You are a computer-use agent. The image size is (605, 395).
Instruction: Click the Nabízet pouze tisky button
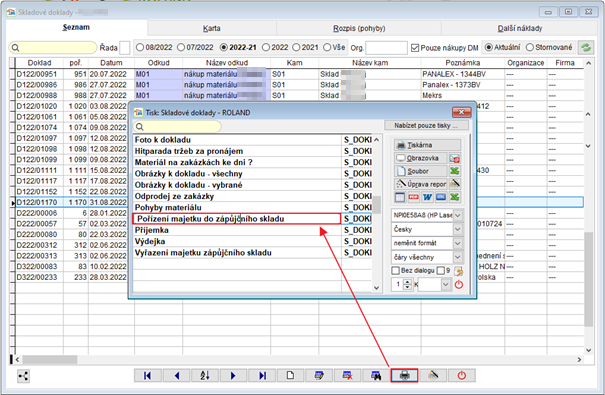point(426,125)
